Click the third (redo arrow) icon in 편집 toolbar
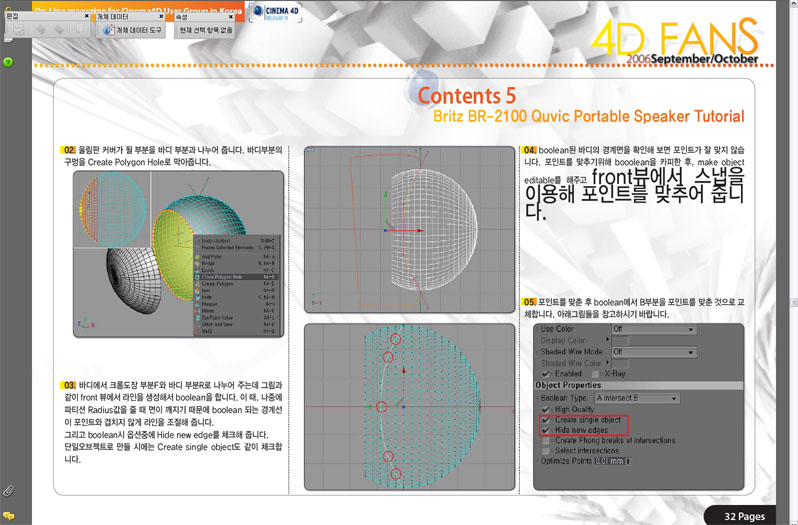Screen dimensions: 798x525 [x=60, y=30]
